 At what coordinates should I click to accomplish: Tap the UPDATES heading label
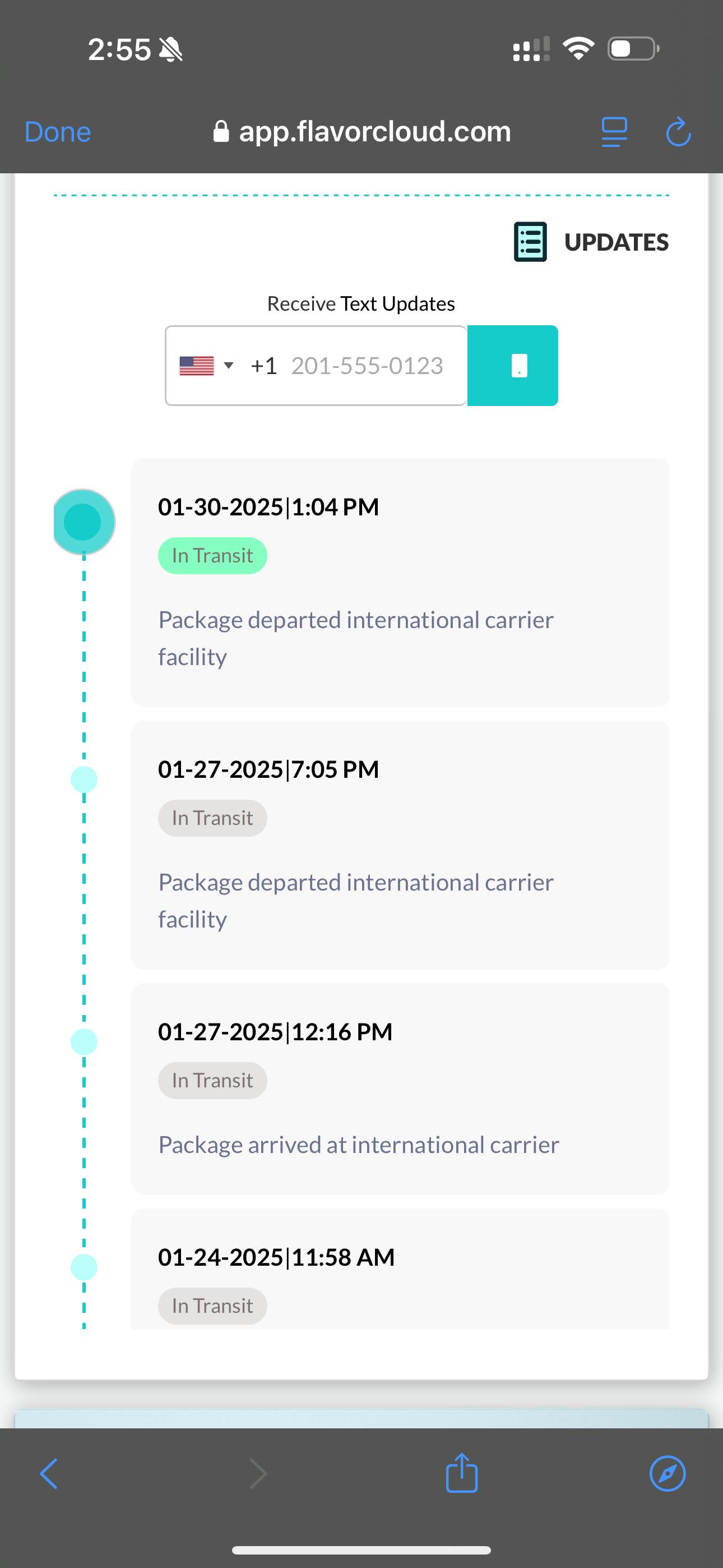click(x=616, y=242)
